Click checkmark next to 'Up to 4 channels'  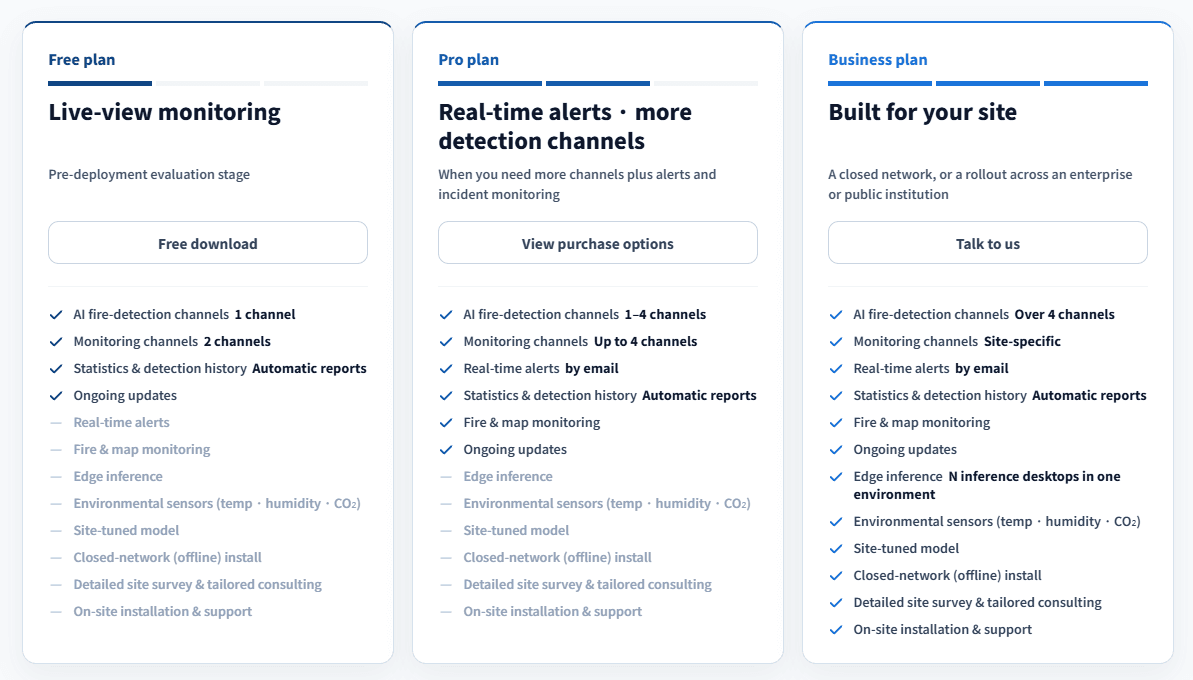tap(446, 342)
